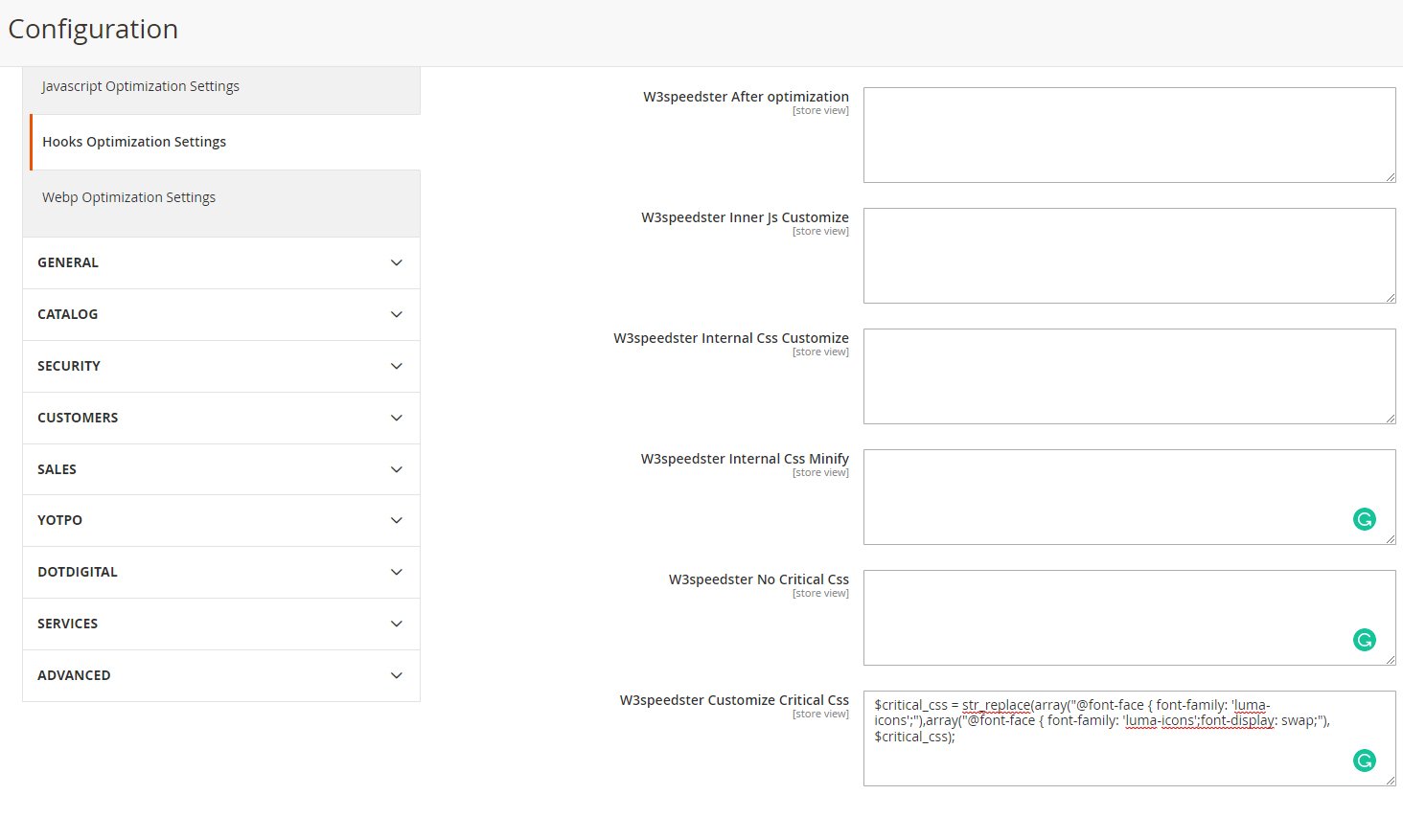Switch to Webp Optimization Settings
The image size is (1403, 840).
pyautogui.click(x=129, y=197)
